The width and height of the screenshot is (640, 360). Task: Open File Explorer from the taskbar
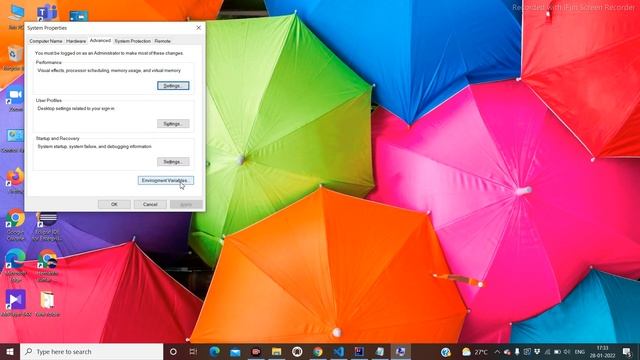coord(277,351)
